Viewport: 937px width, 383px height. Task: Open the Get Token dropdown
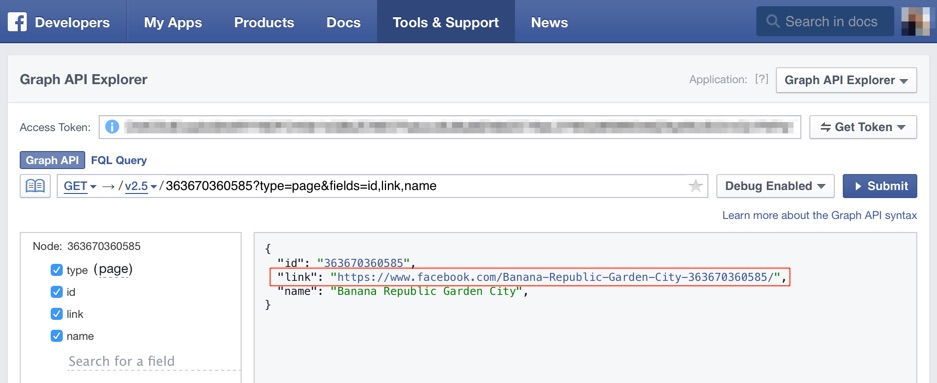pos(863,127)
